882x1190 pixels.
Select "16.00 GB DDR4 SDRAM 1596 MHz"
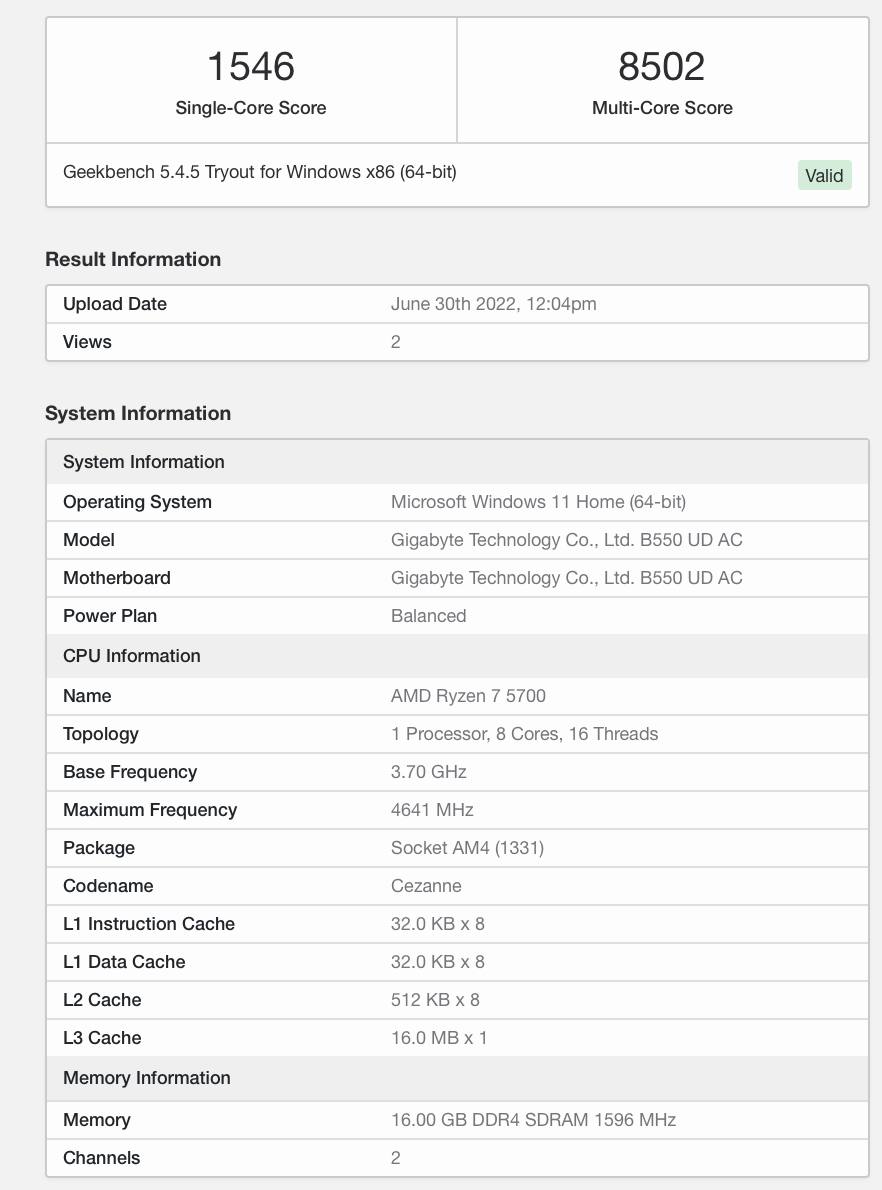533,1119
